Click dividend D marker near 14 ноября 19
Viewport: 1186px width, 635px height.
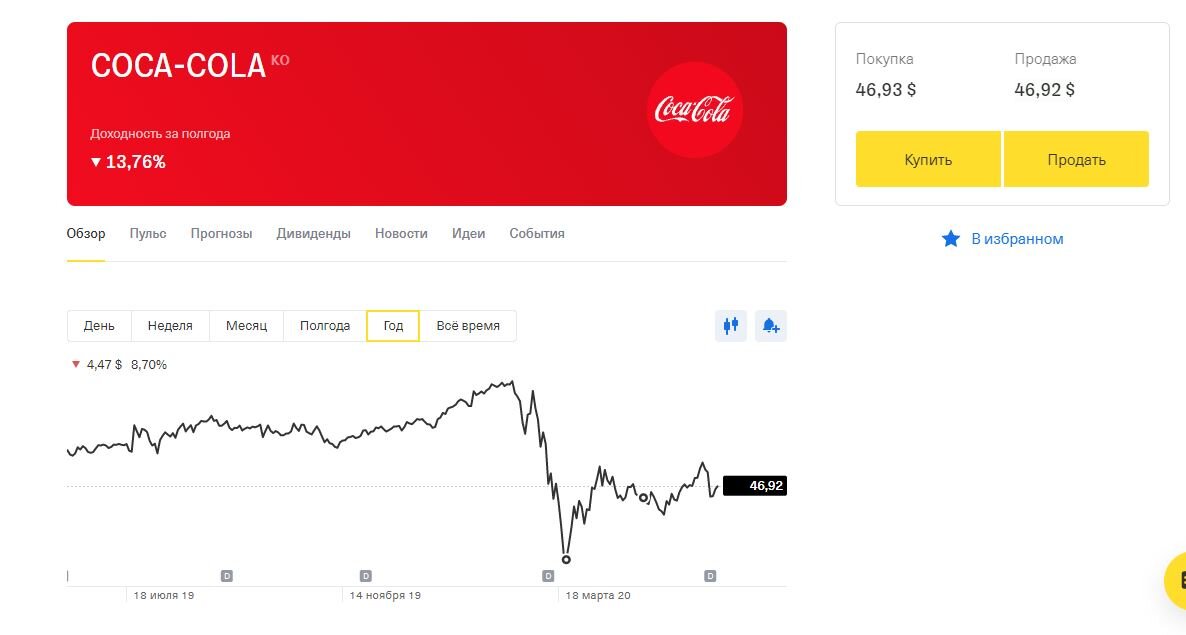(365, 576)
